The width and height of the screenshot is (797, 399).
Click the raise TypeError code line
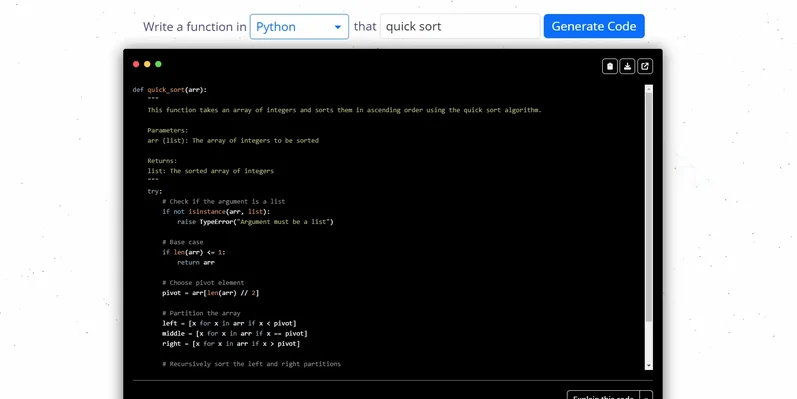(255, 222)
